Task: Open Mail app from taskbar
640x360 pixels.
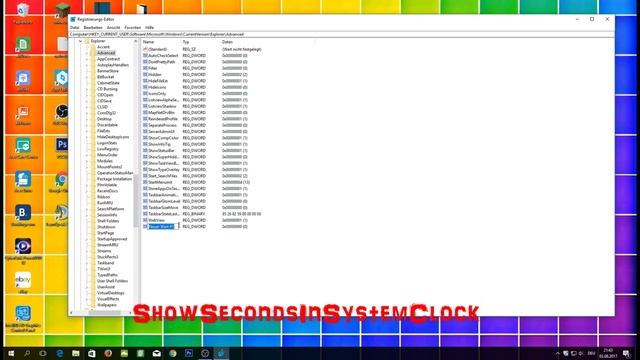Action: pyautogui.click(x=157, y=353)
